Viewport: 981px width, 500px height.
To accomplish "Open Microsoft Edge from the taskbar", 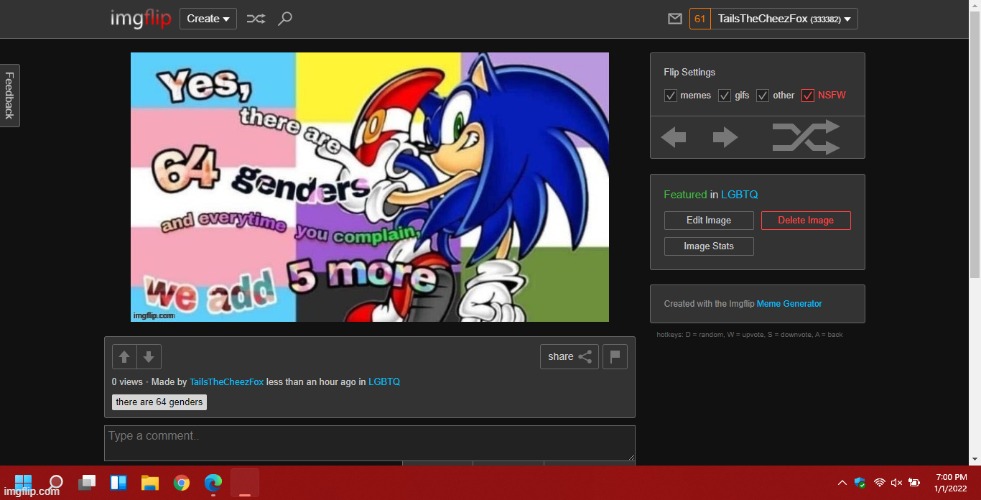I will [213, 482].
